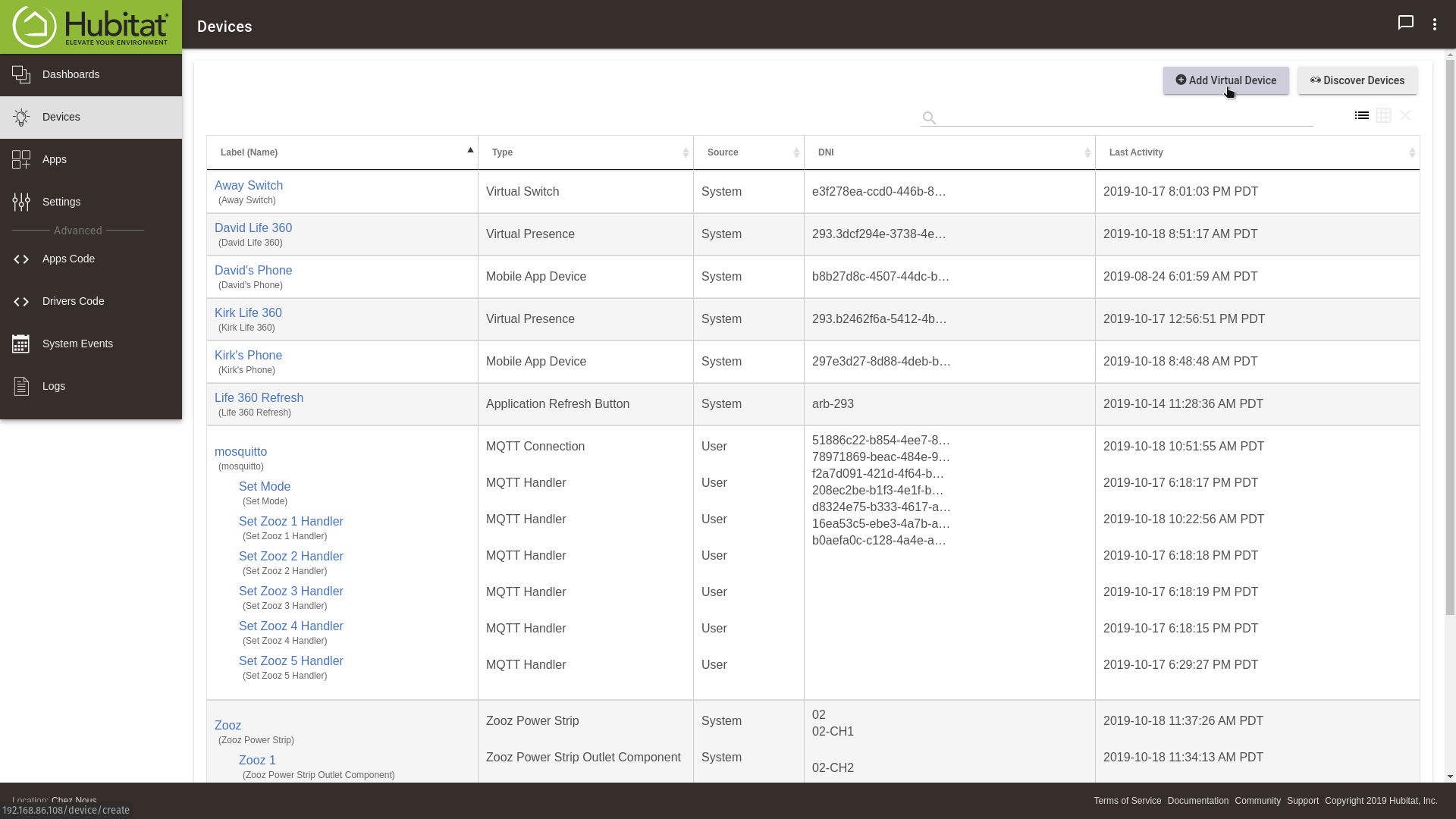Click the Hubitat logo in the header
This screenshot has width=1456, height=819.
[x=91, y=27]
